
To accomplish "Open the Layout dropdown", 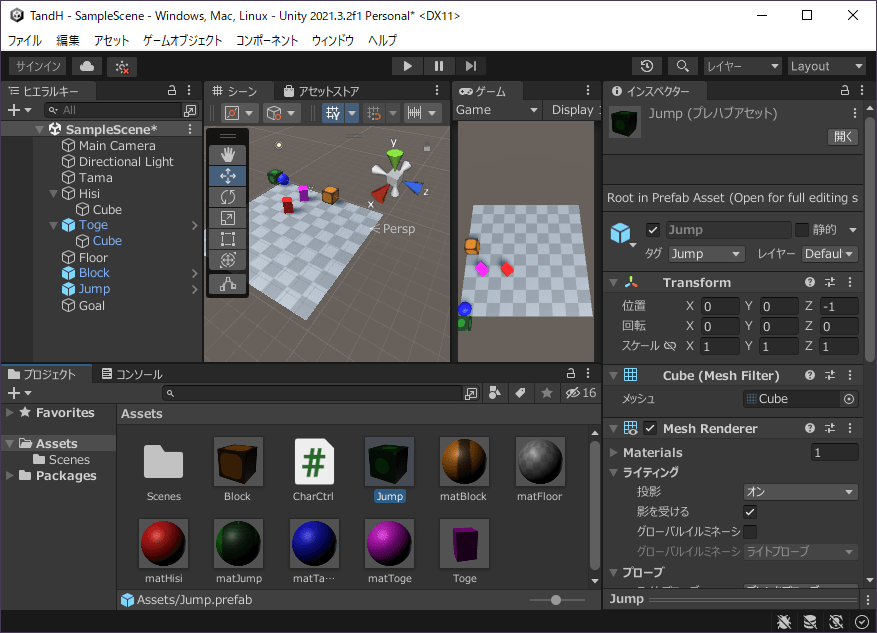I will pos(827,66).
